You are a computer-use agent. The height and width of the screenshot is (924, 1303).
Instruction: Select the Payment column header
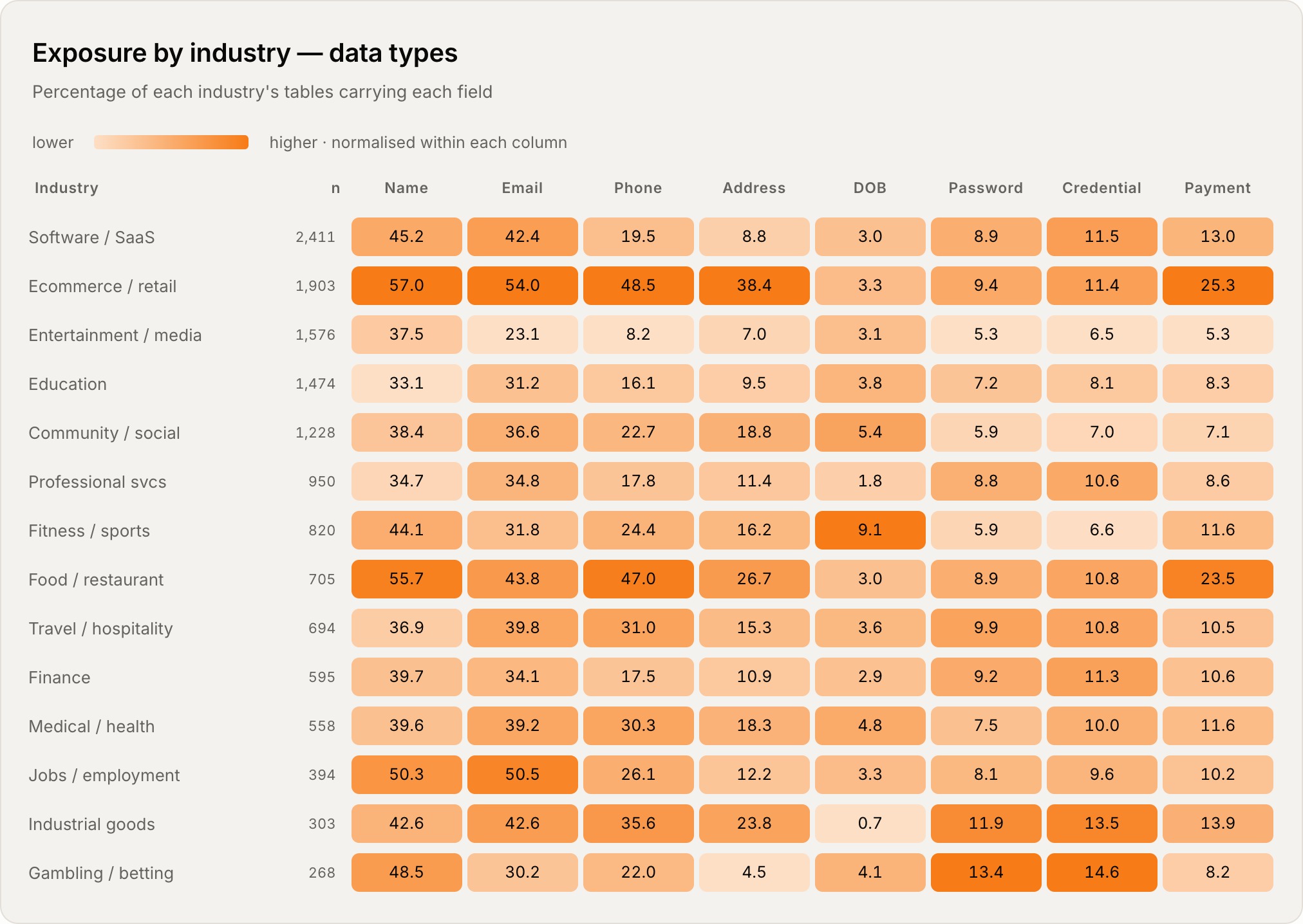pos(1217,188)
